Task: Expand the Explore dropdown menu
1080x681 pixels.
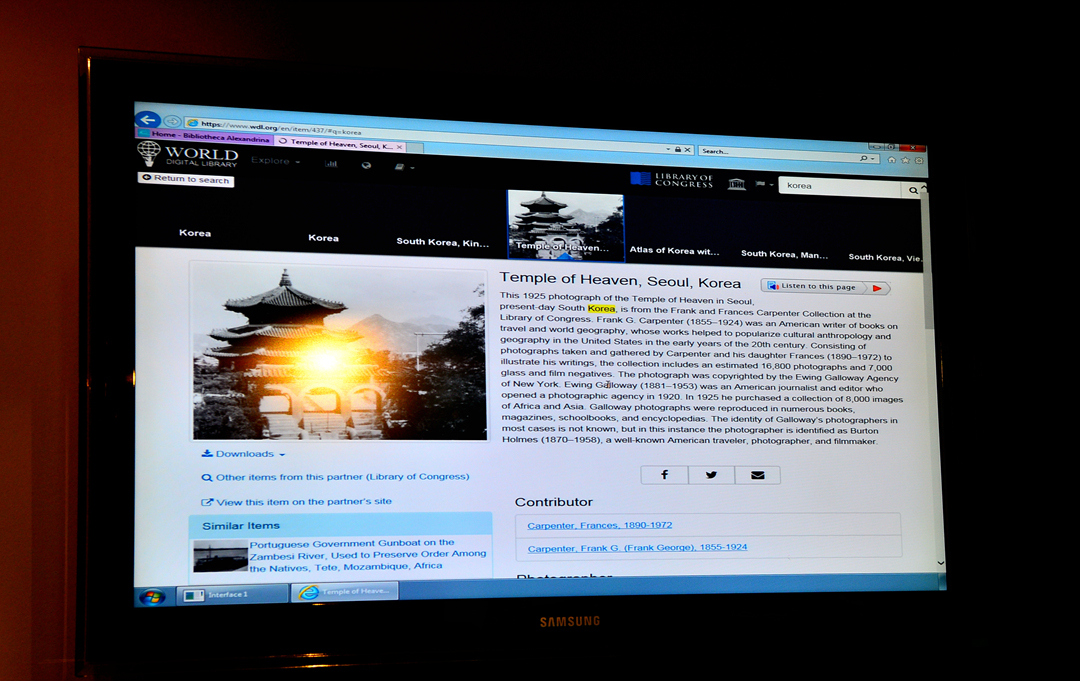Action: (276, 160)
